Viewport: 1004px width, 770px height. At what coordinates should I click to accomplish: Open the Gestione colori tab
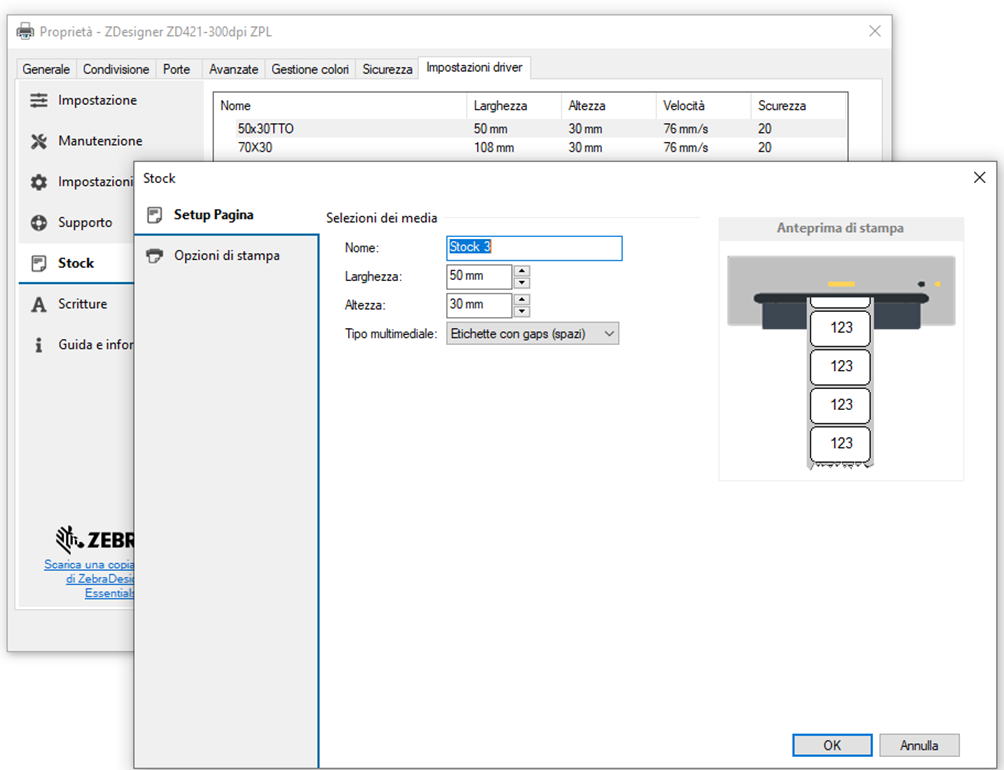pyautogui.click(x=310, y=69)
